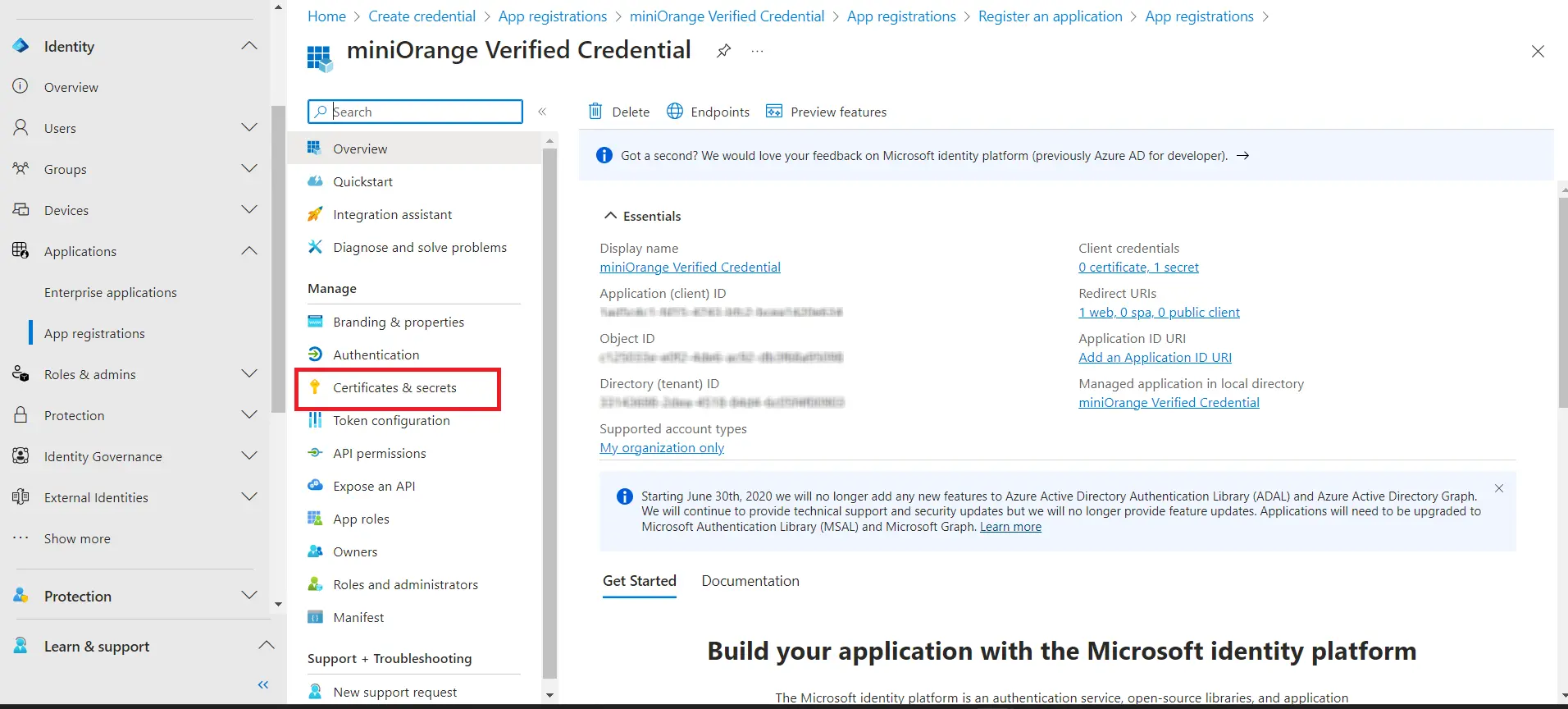Screen dimensions: 1568x709
Task: Click the Token configuration icon
Action: (315, 420)
